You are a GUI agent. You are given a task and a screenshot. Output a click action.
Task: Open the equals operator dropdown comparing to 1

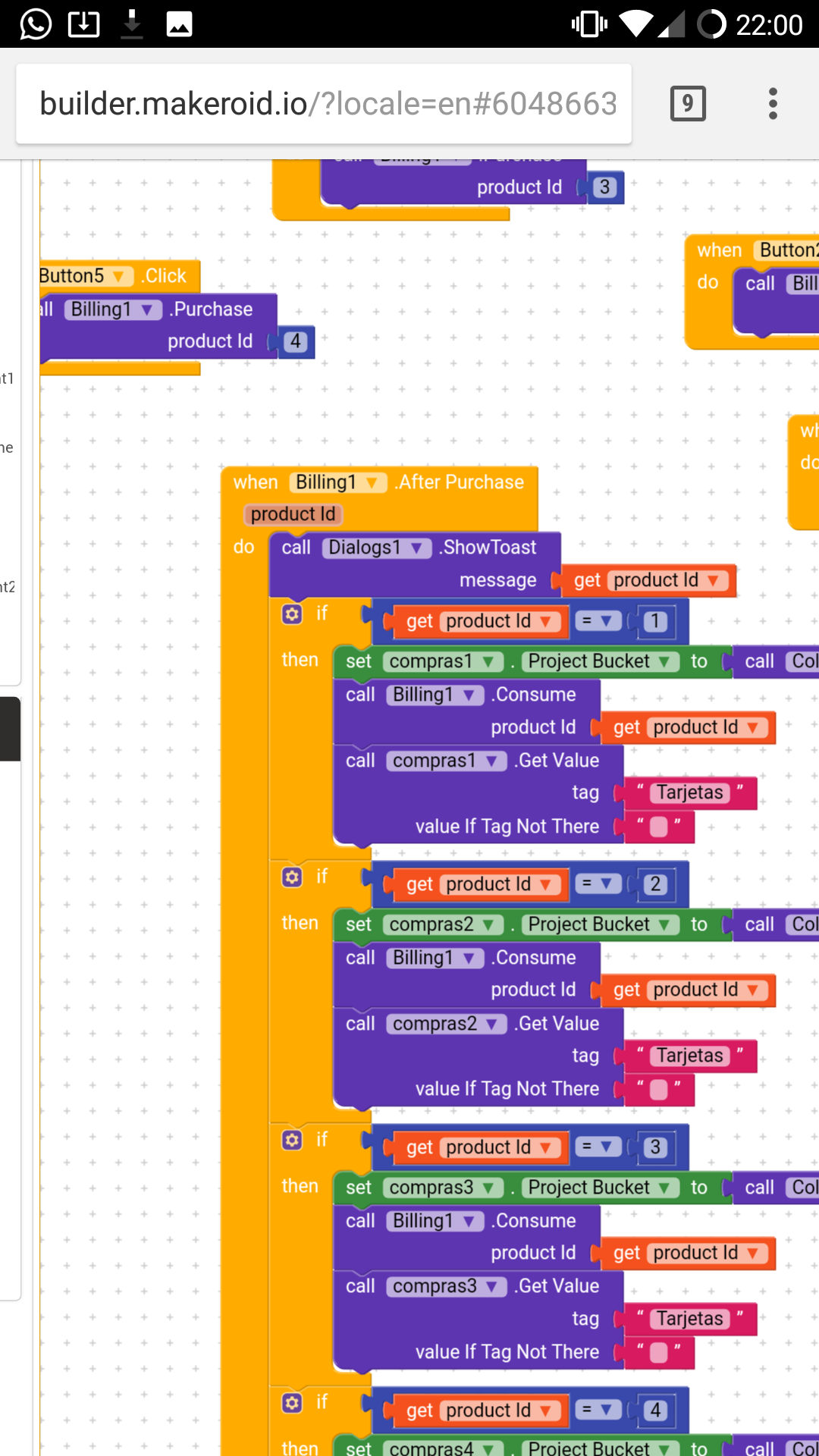598,621
